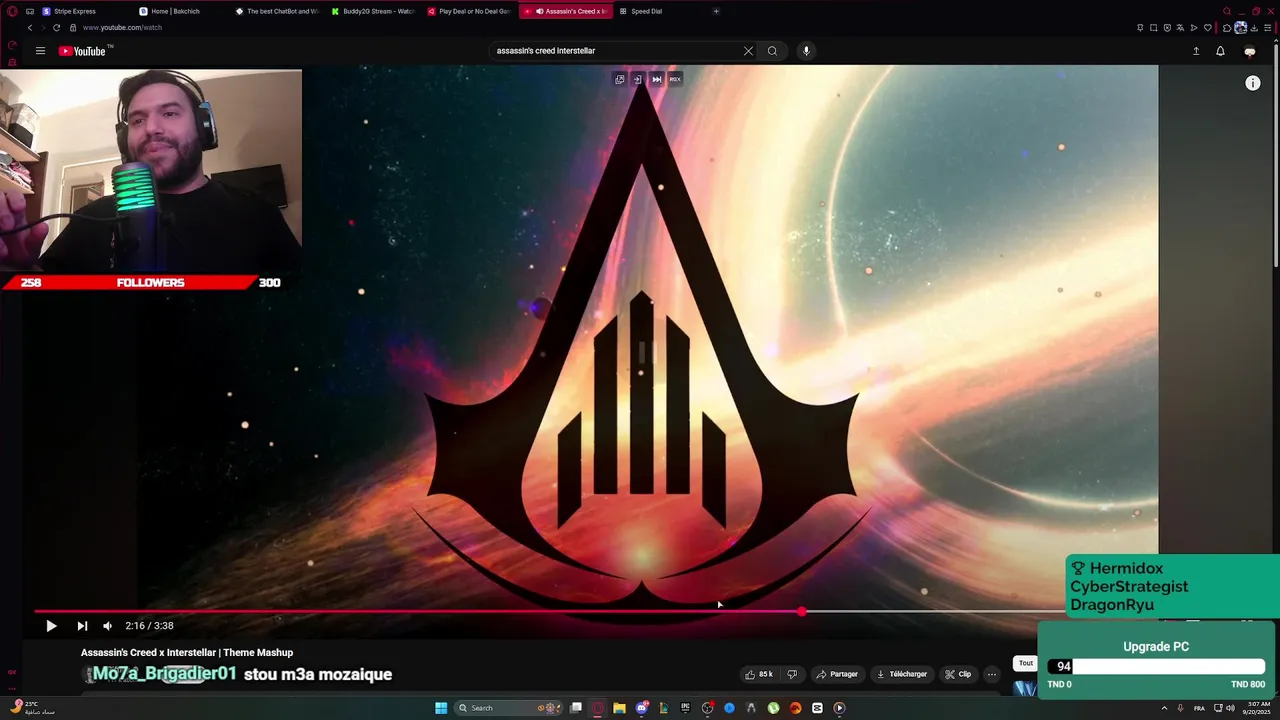Click the Windows taskbar Search box
The image size is (1280, 720).
tap(508, 708)
